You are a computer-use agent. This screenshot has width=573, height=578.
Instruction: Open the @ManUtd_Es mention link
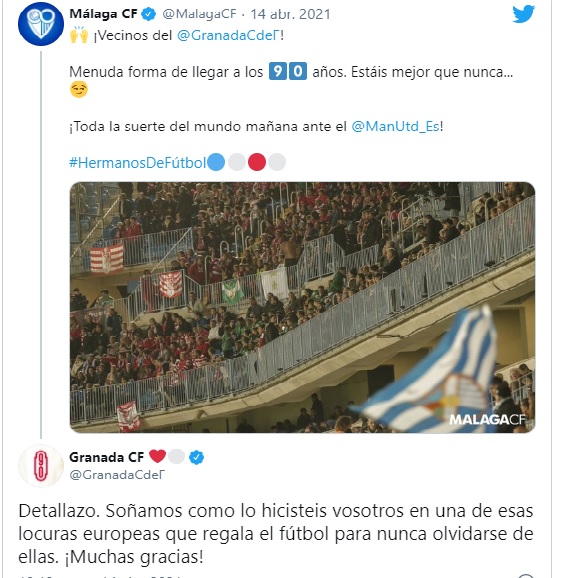coord(396,126)
